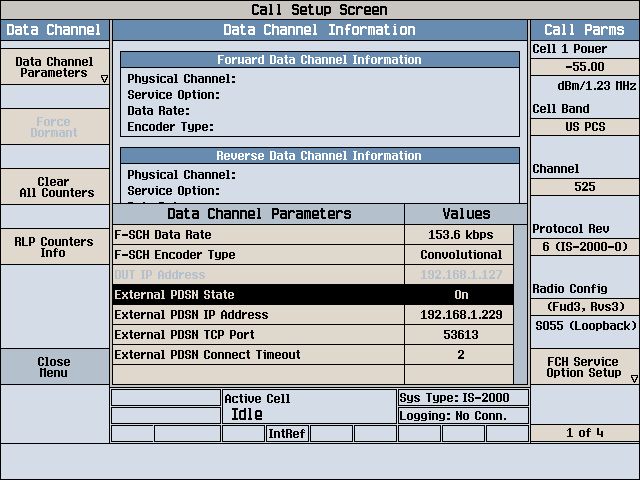Click the Reverse Data Channel Information header
The image size is (640, 480).
(x=320, y=156)
